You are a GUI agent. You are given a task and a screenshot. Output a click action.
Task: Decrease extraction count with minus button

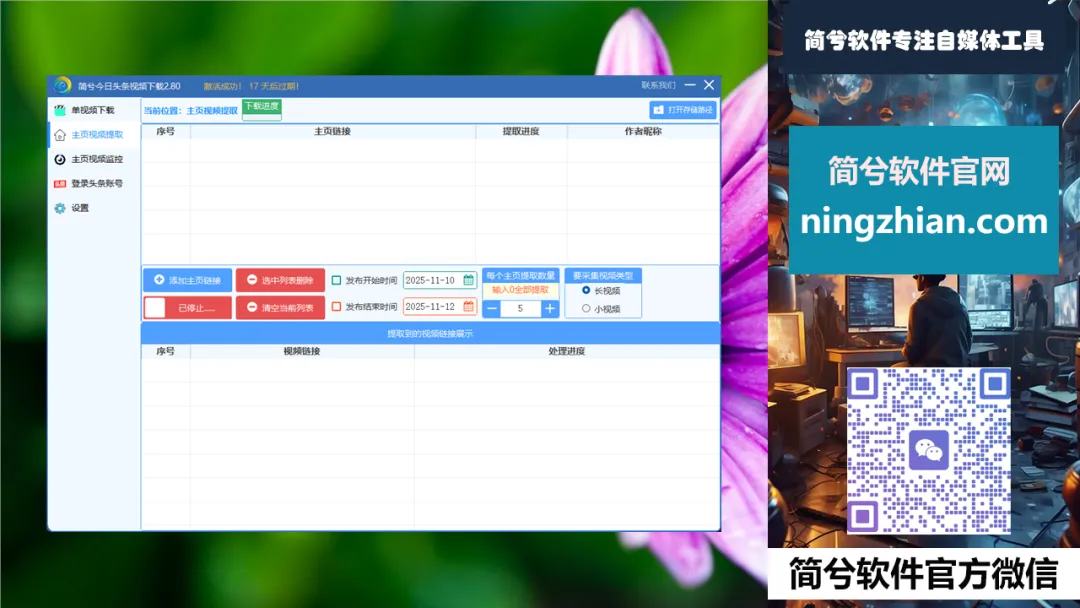(492, 309)
